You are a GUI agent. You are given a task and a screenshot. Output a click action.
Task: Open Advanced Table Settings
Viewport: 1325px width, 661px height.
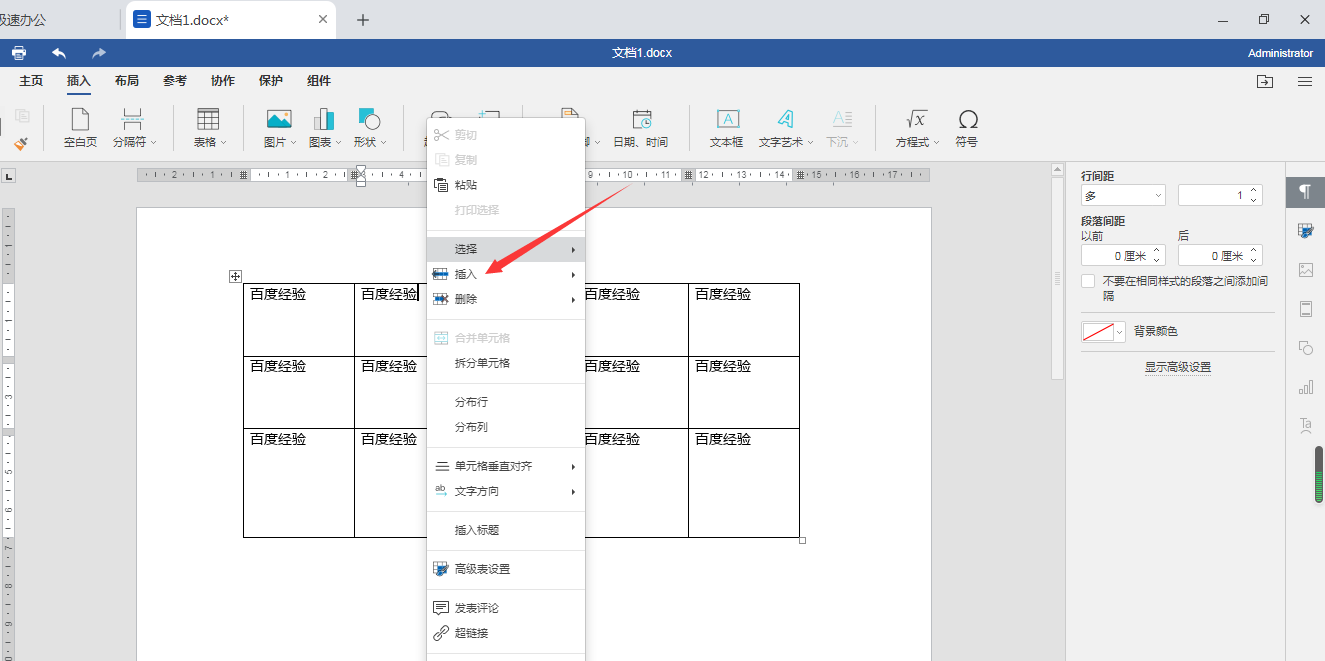506,569
